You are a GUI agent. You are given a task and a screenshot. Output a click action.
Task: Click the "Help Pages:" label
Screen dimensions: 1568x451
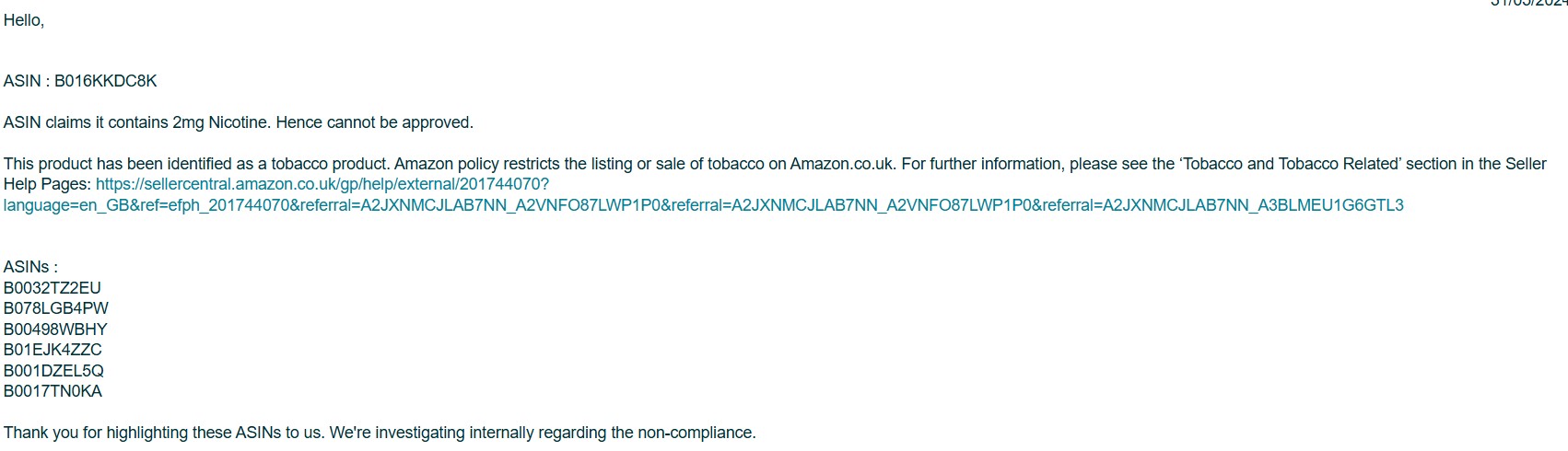(47, 184)
